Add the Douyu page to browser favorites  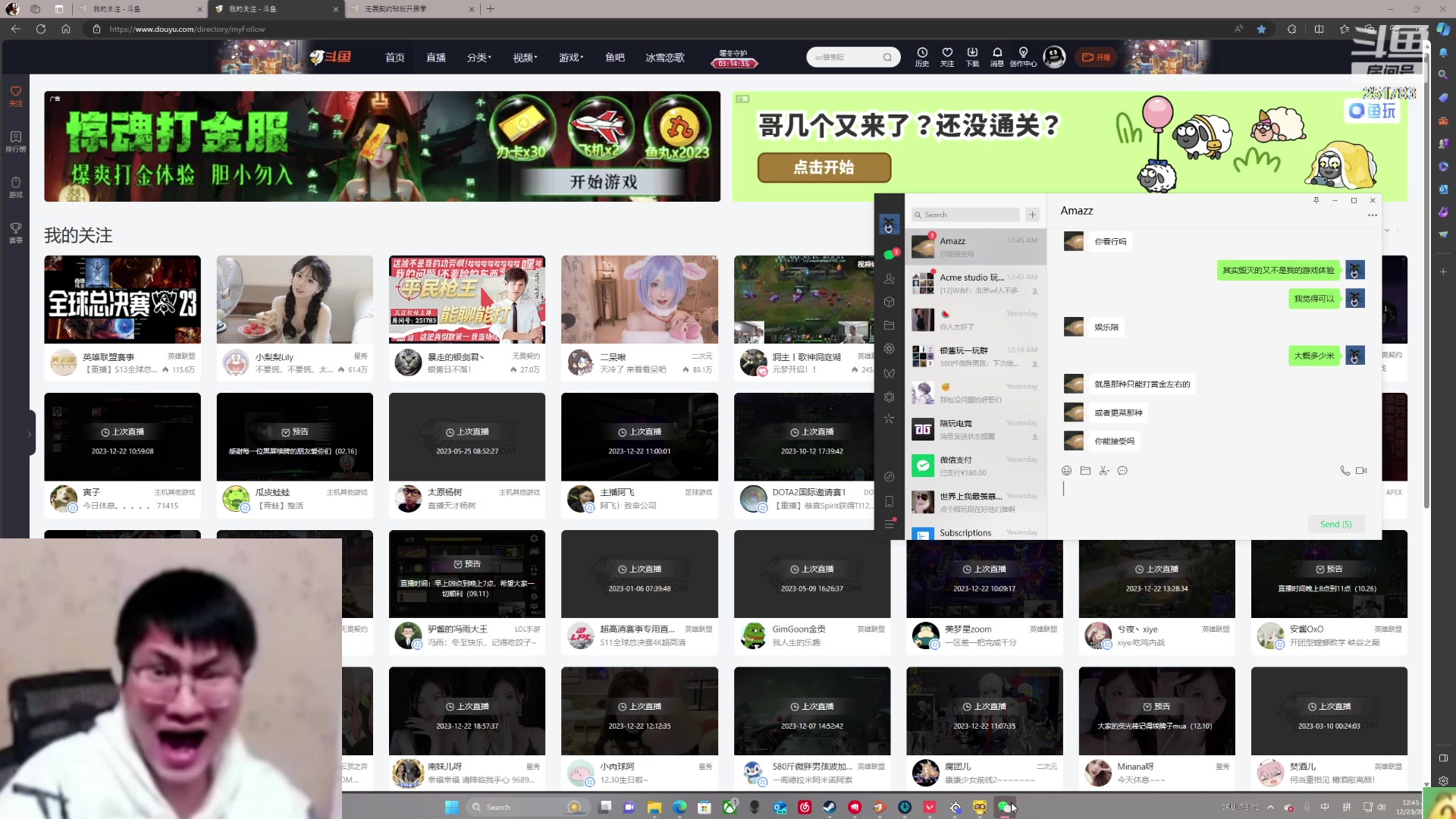pos(1261,29)
